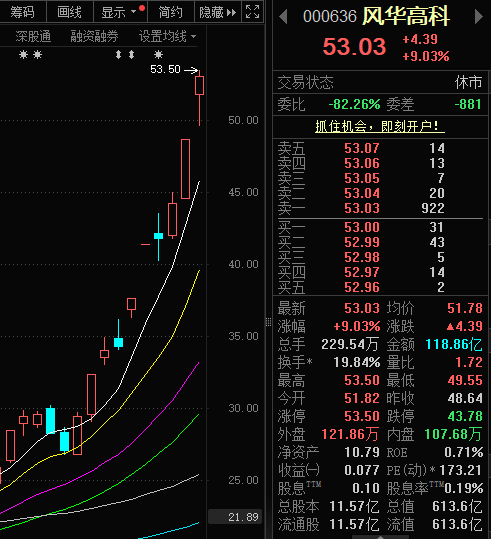Click the 抓住机会，即刻开户 link
Image resolution: width=491 pixels, height=539 pixels.
pyautogui.click(x=380, y=126)
